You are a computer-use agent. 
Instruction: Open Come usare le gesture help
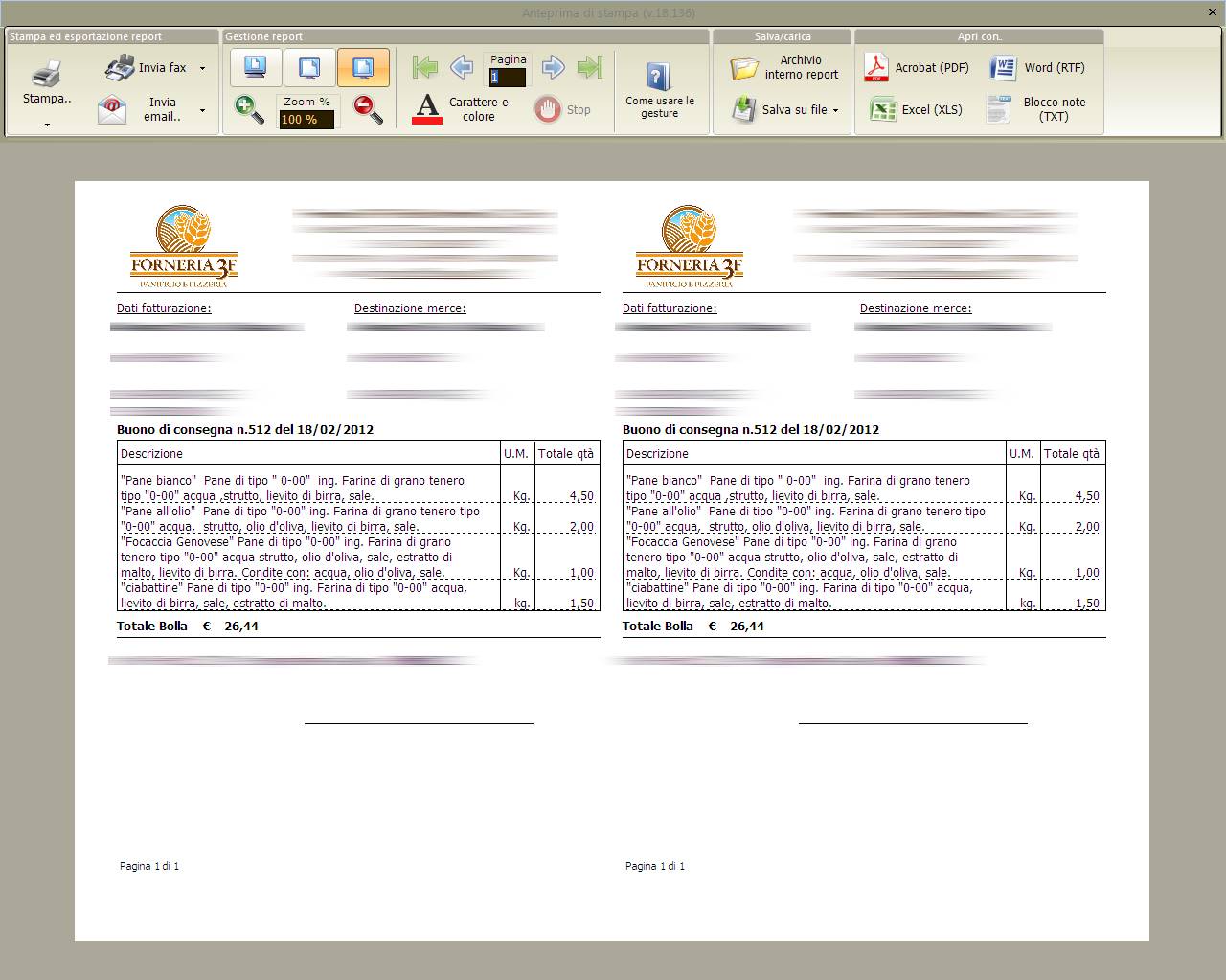(660, 90)
